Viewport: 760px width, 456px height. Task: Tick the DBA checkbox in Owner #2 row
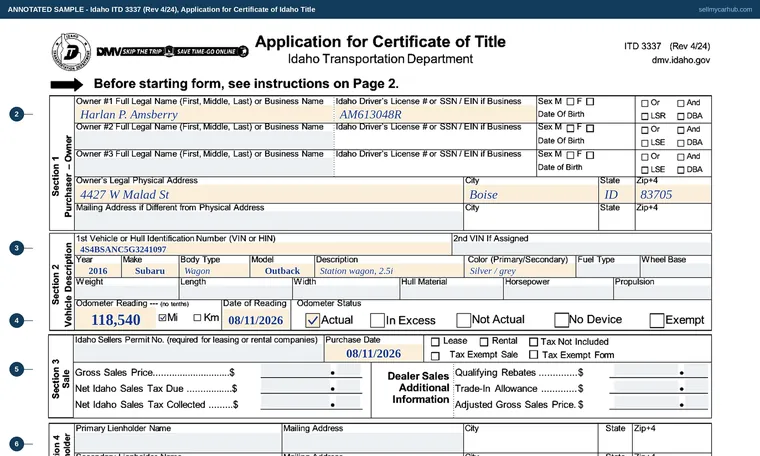681,143
